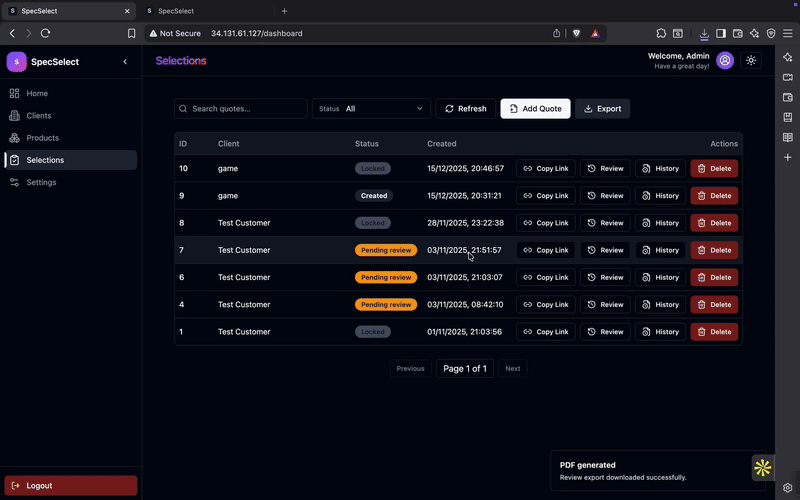Click the Add Quote button
Image resolution: width=800 pixels, height=500 pixels.
click(535, 109)
